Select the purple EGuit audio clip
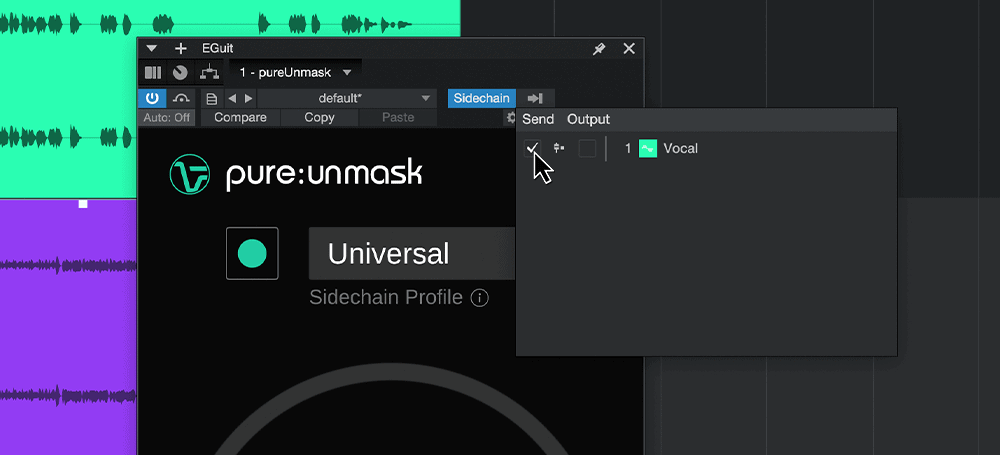The image size is (1000, 455). tap(68, 327)
